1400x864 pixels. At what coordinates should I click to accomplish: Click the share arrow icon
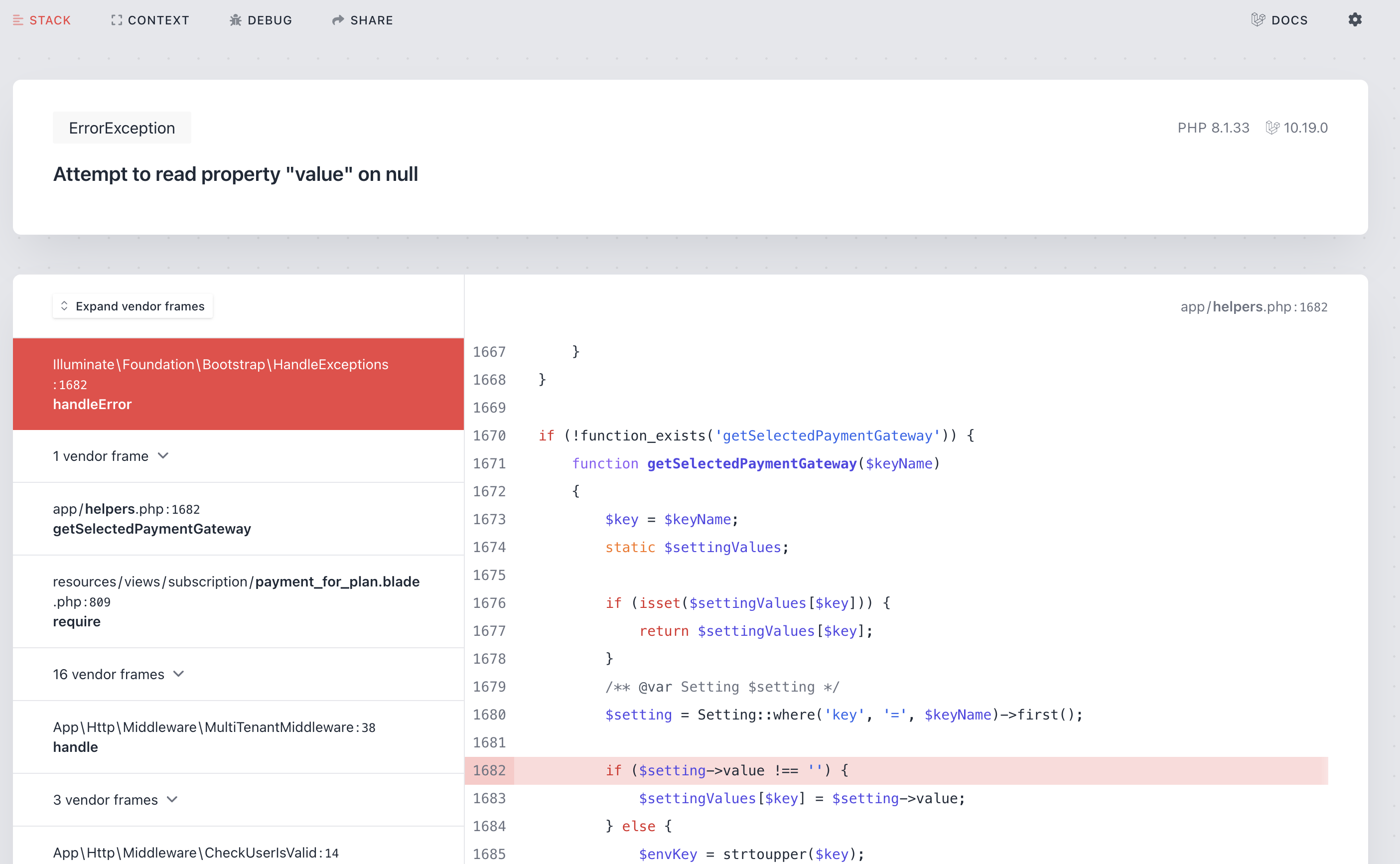(x=338, y=20)
